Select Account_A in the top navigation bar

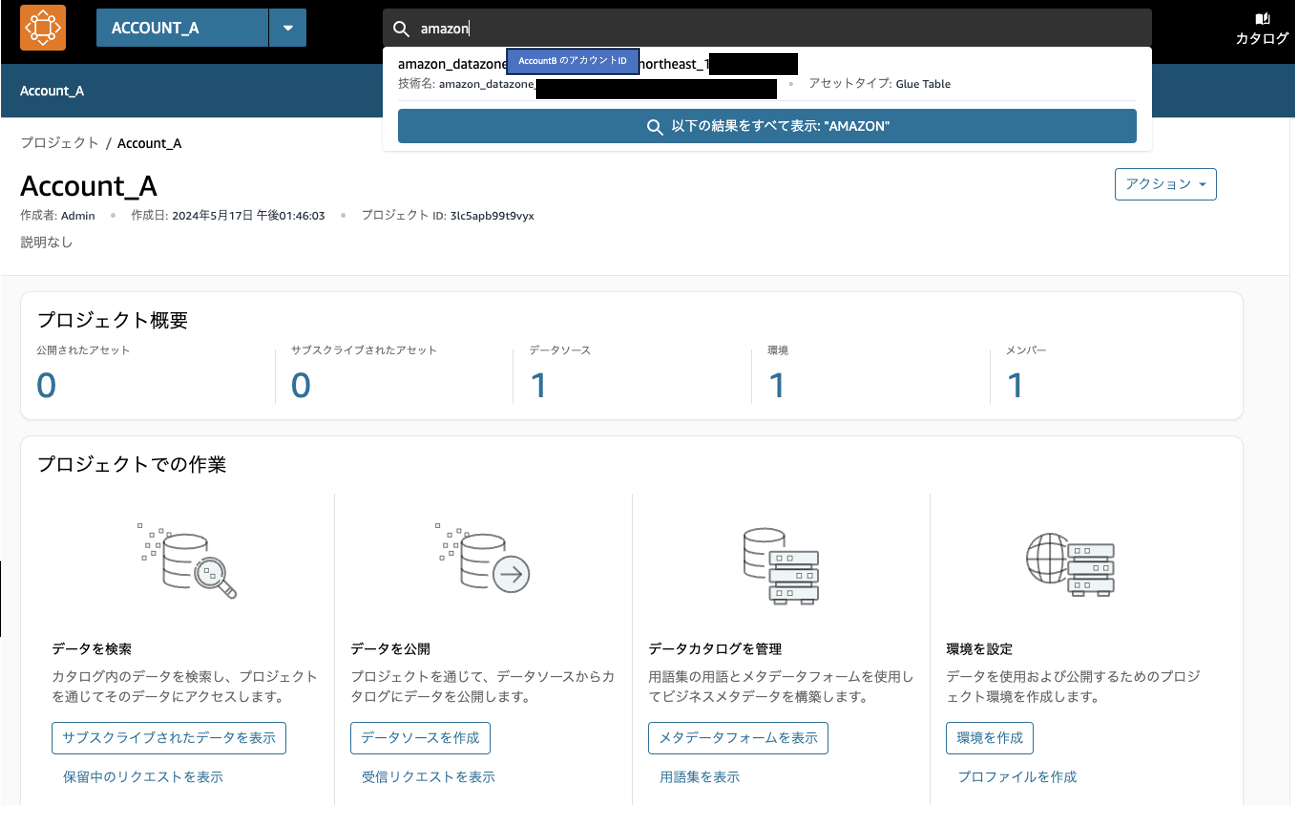tap(52, 90)
